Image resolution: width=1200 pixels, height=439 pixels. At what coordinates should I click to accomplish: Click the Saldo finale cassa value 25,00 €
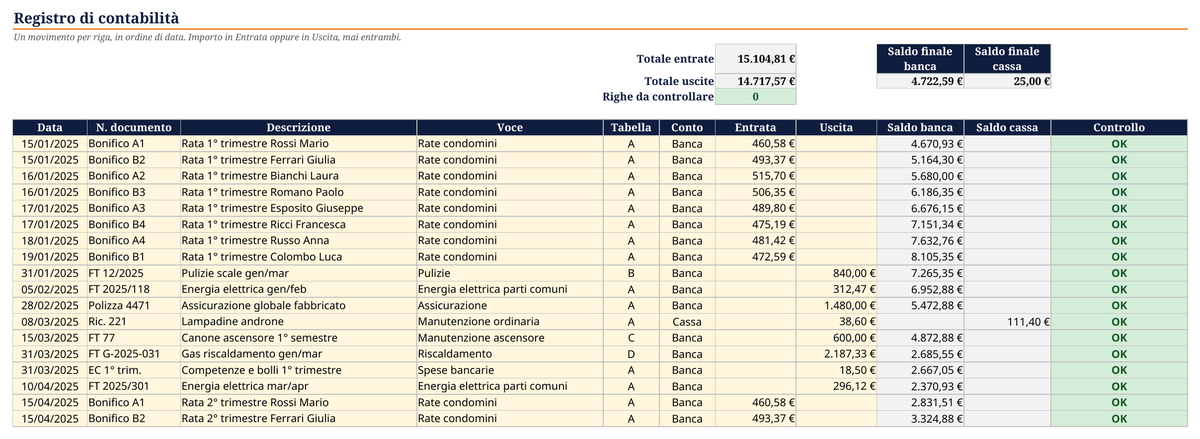[1008, 82]
